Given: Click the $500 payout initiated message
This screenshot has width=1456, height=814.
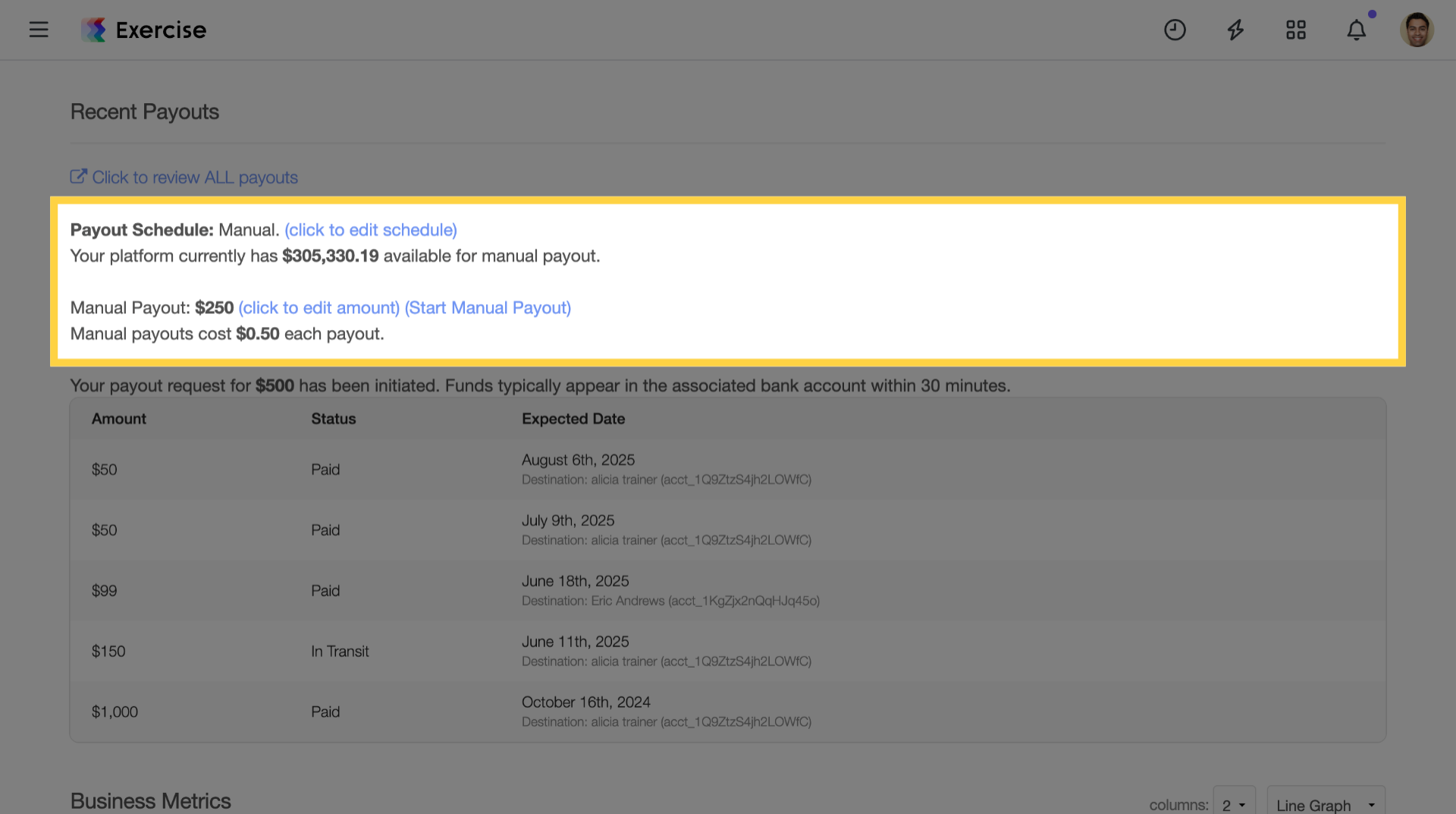Looking at the screenshot, I should pos(540,386).
